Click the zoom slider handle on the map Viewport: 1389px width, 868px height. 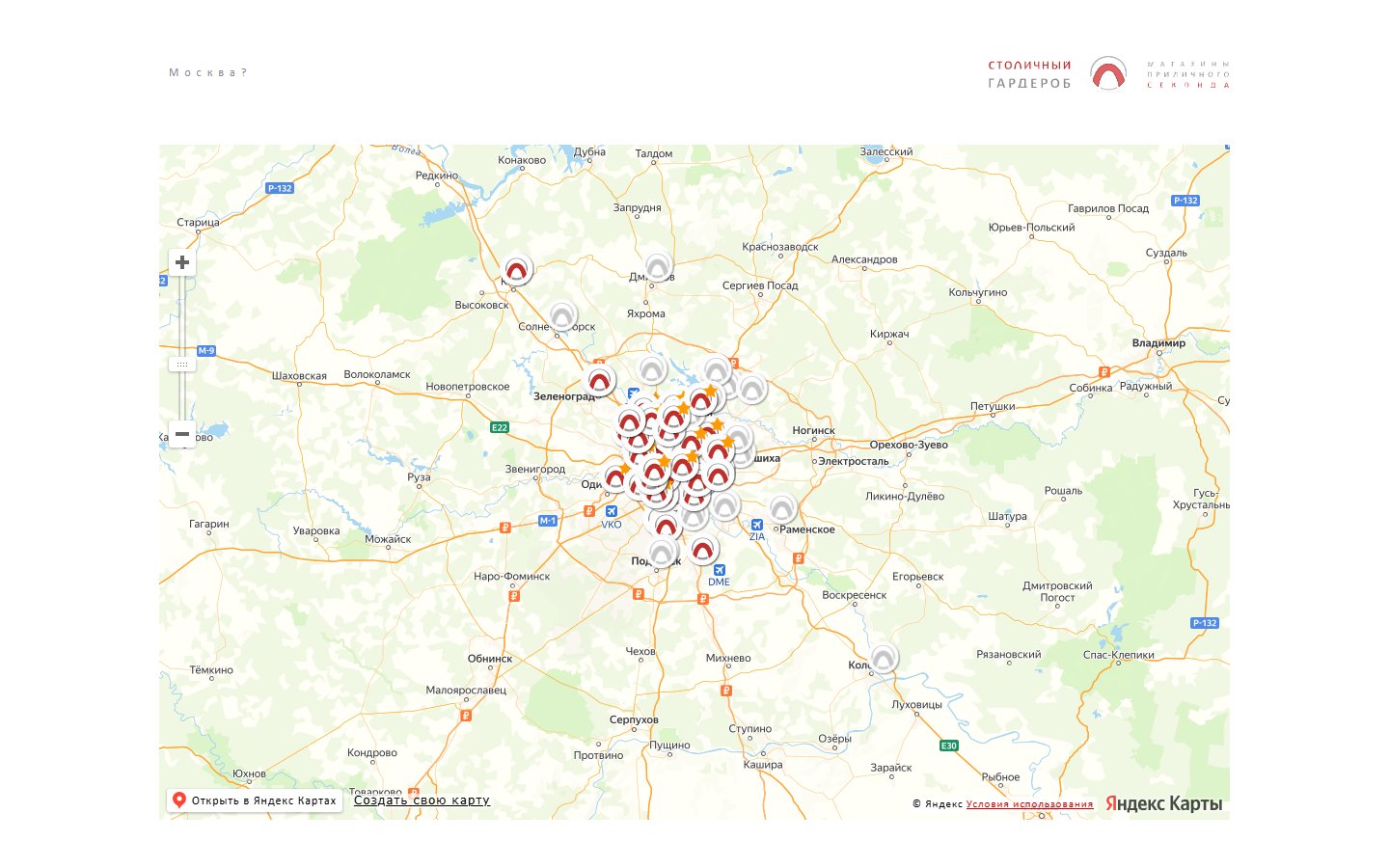coord(182,365)
